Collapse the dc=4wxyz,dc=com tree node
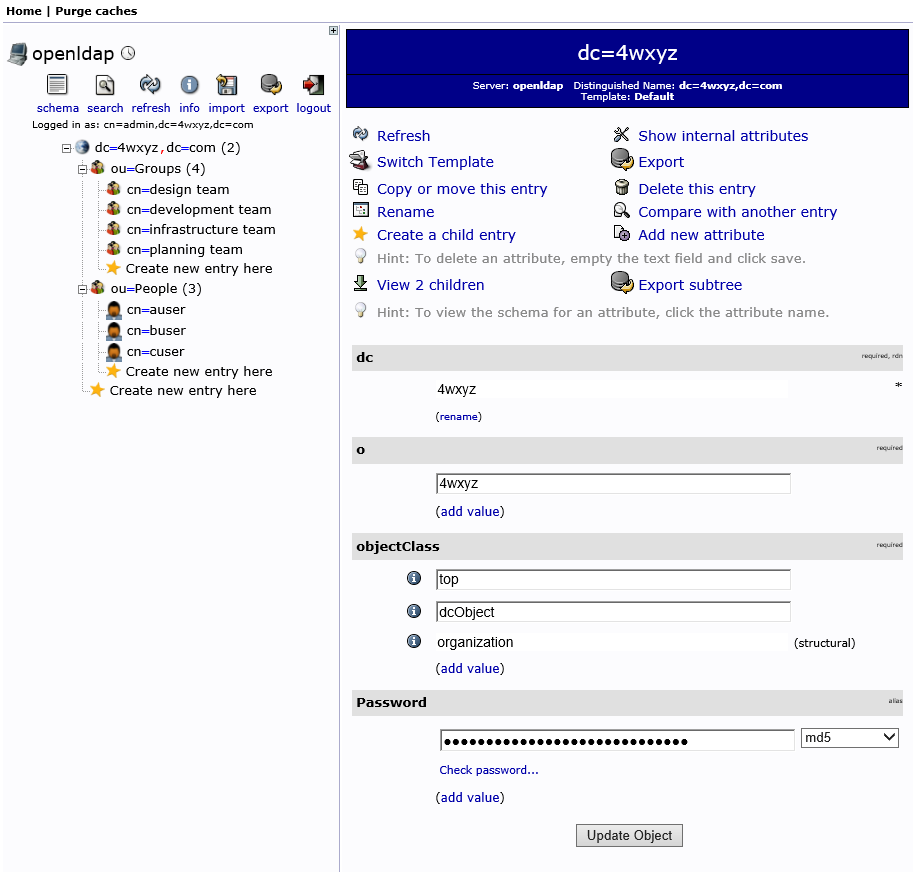 click(66, 148)
